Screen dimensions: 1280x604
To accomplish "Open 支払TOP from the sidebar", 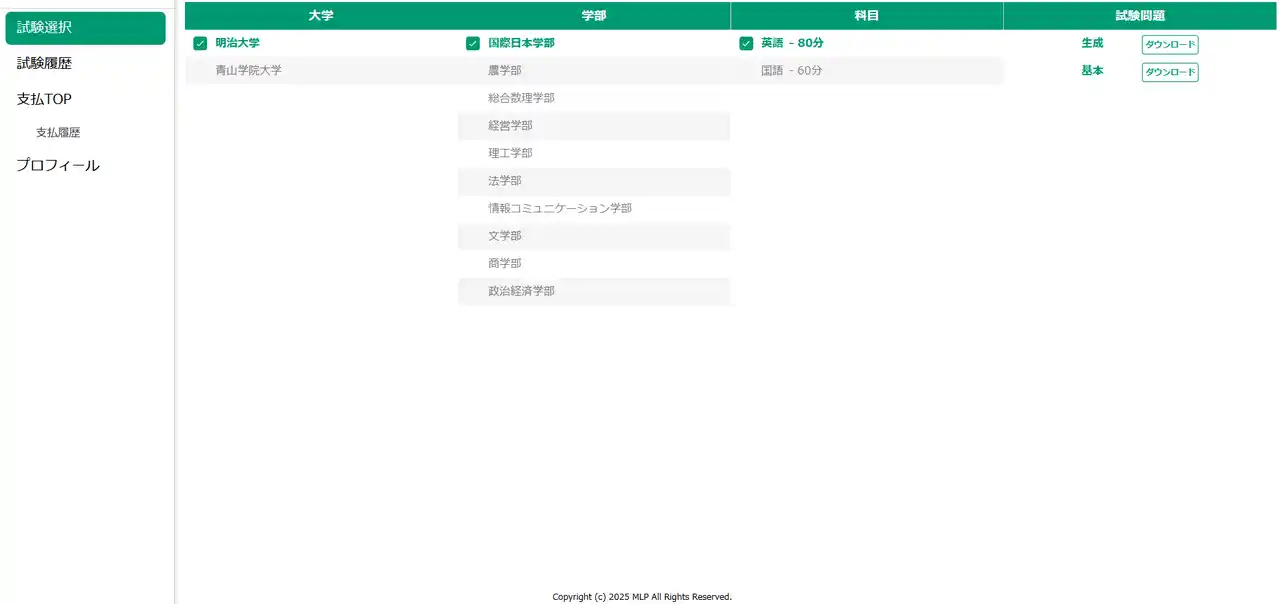I will tap(42, 98).
